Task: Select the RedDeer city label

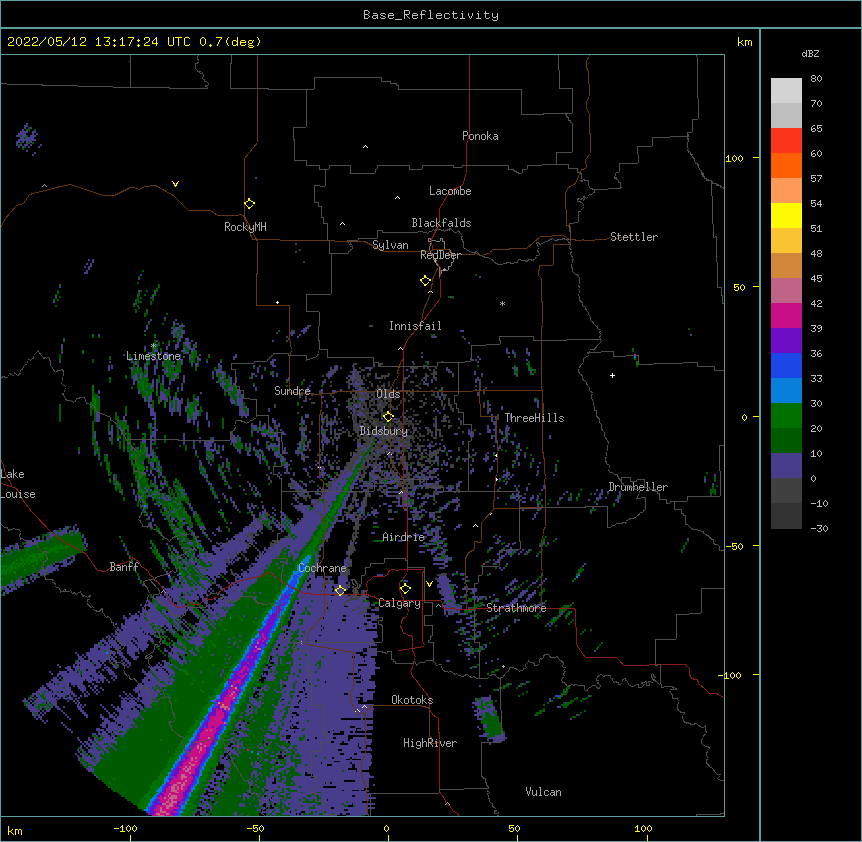Action: click(x=440, y=255)
